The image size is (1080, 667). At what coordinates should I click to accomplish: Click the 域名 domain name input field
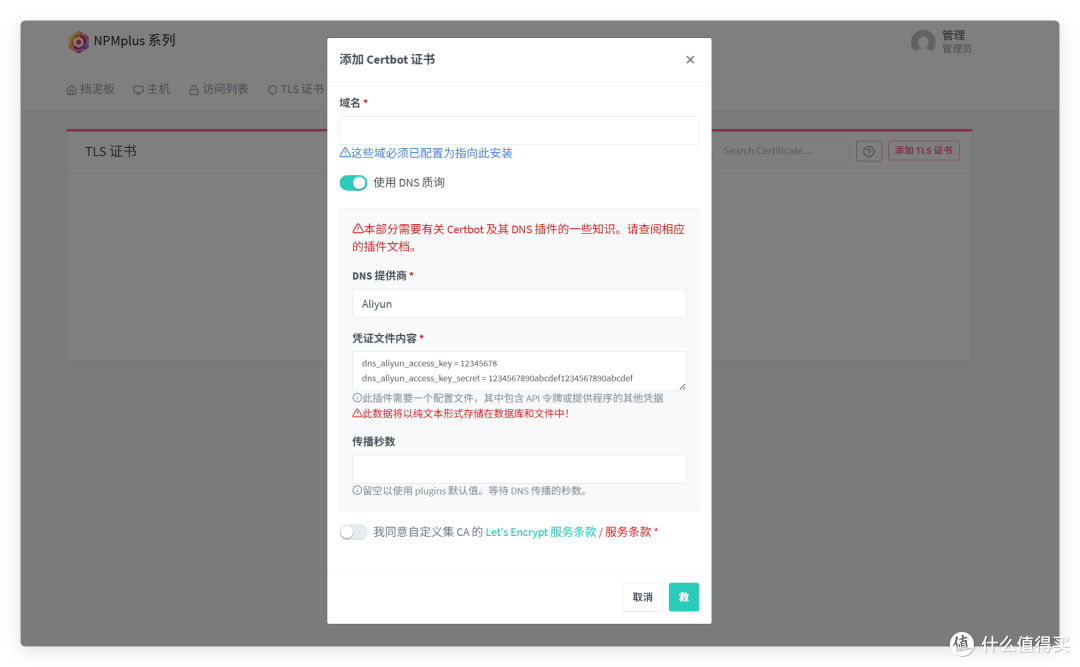[519, 131]
